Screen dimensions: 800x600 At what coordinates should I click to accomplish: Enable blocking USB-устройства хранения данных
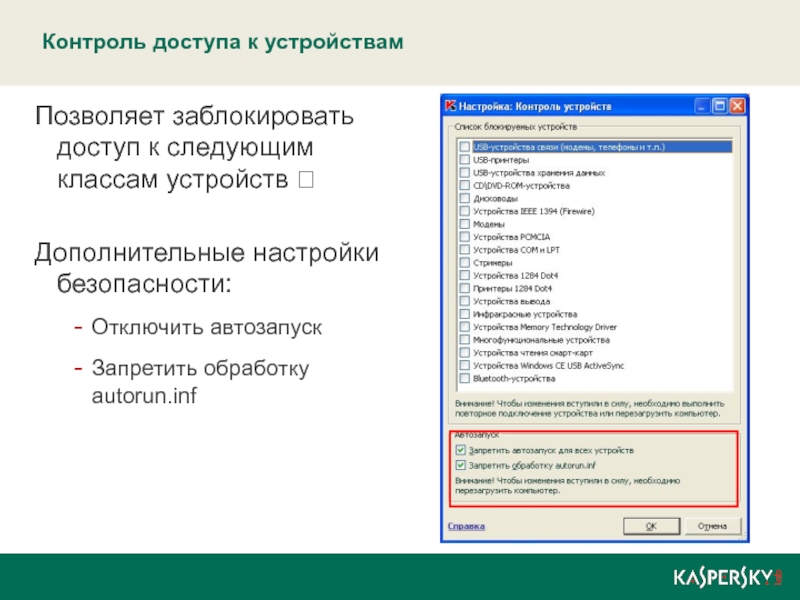point(464,172)
